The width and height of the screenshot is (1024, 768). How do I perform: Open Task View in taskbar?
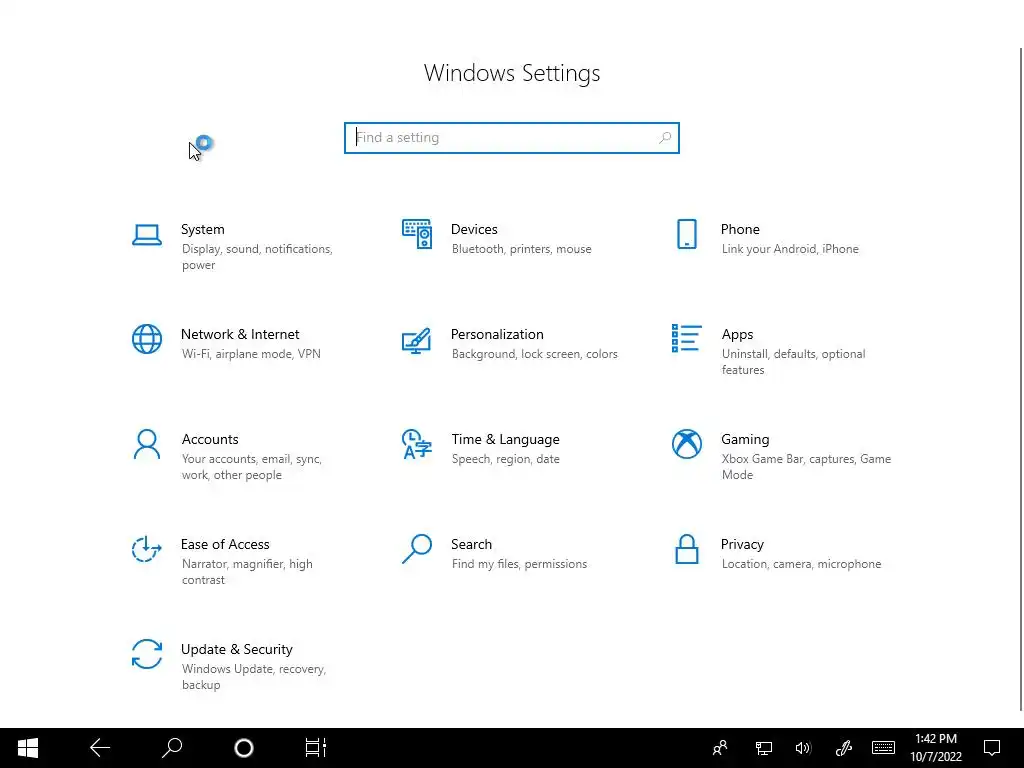315,748
